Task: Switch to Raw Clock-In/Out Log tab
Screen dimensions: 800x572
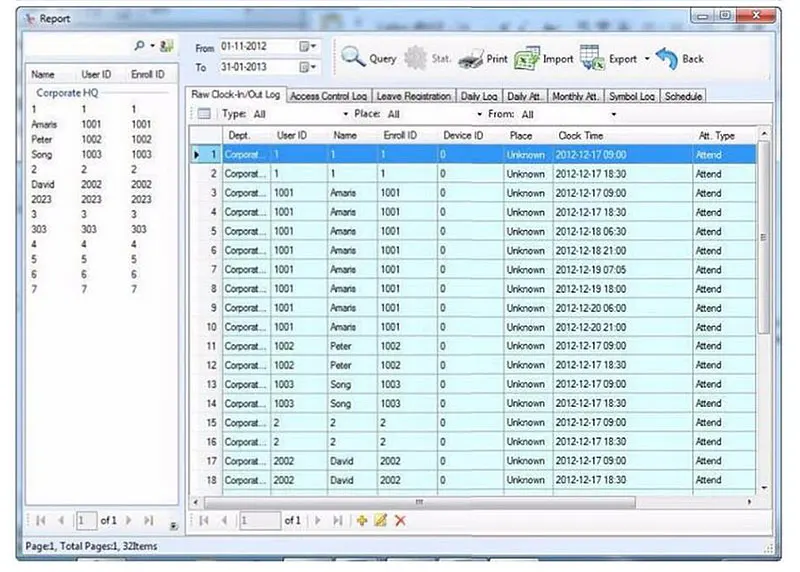Action: [x=236, y=94]
